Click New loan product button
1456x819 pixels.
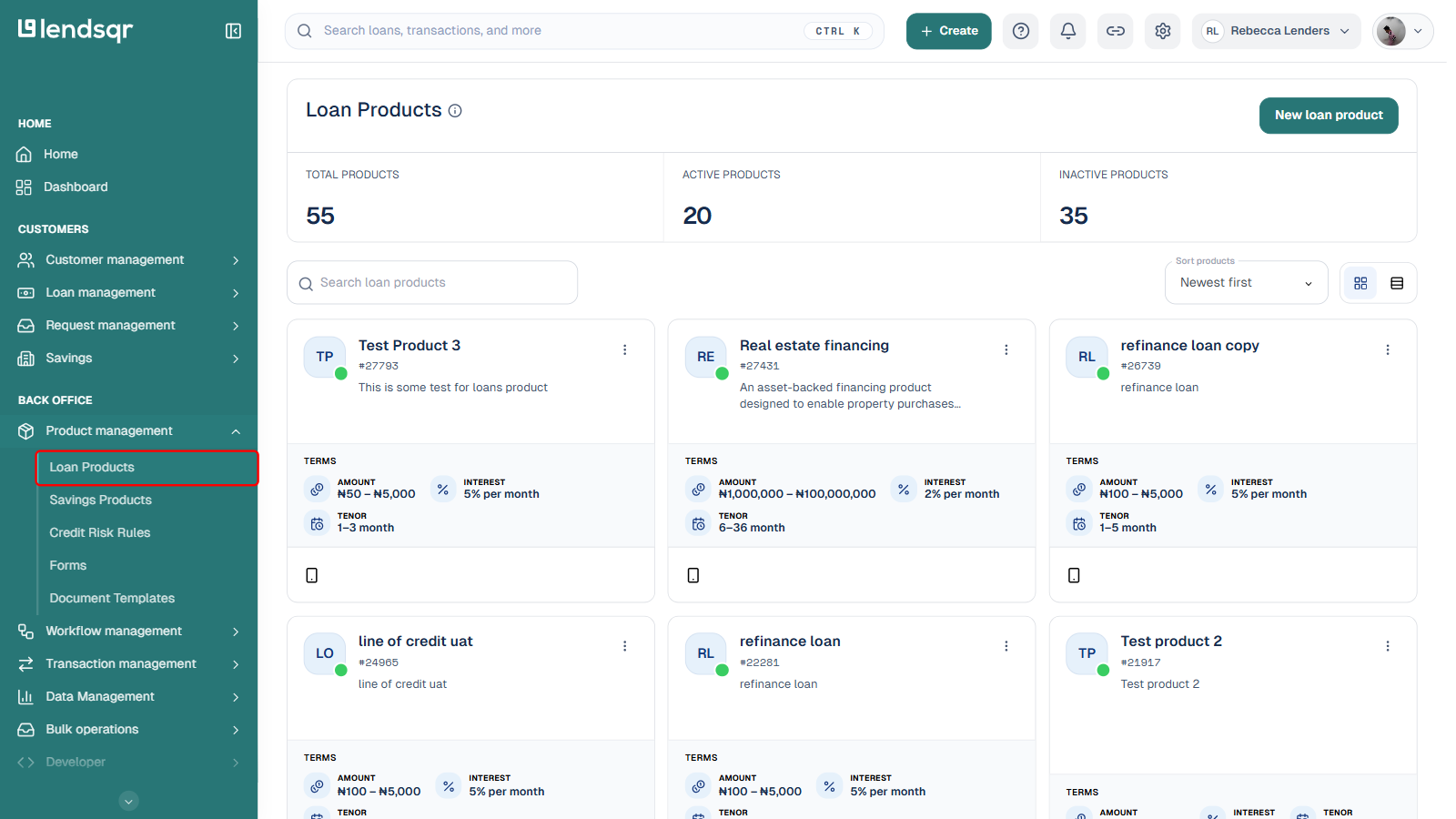click(x=1329, y=116)
